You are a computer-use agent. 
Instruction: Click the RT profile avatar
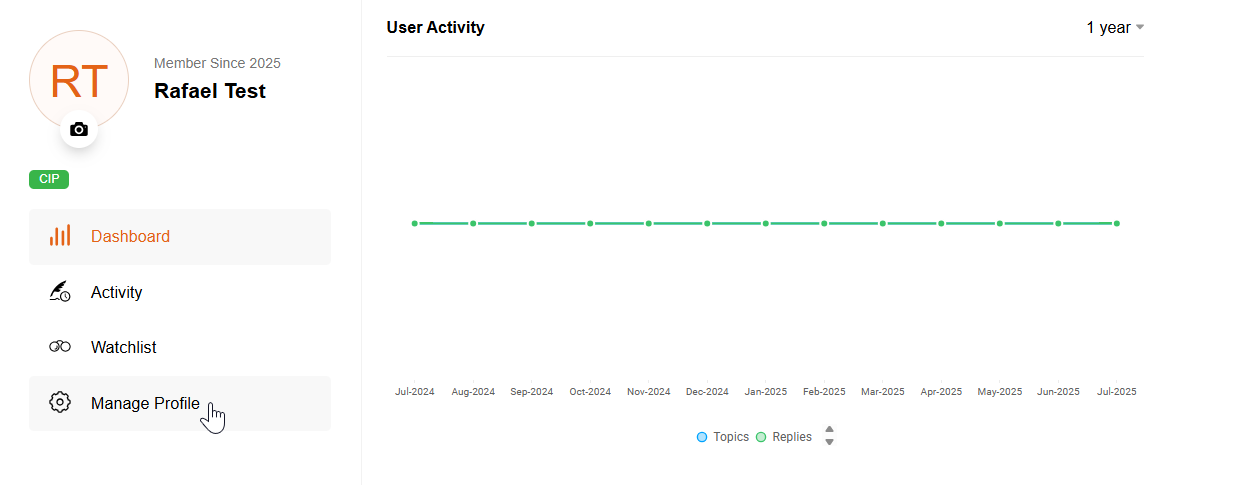point(79,80)
